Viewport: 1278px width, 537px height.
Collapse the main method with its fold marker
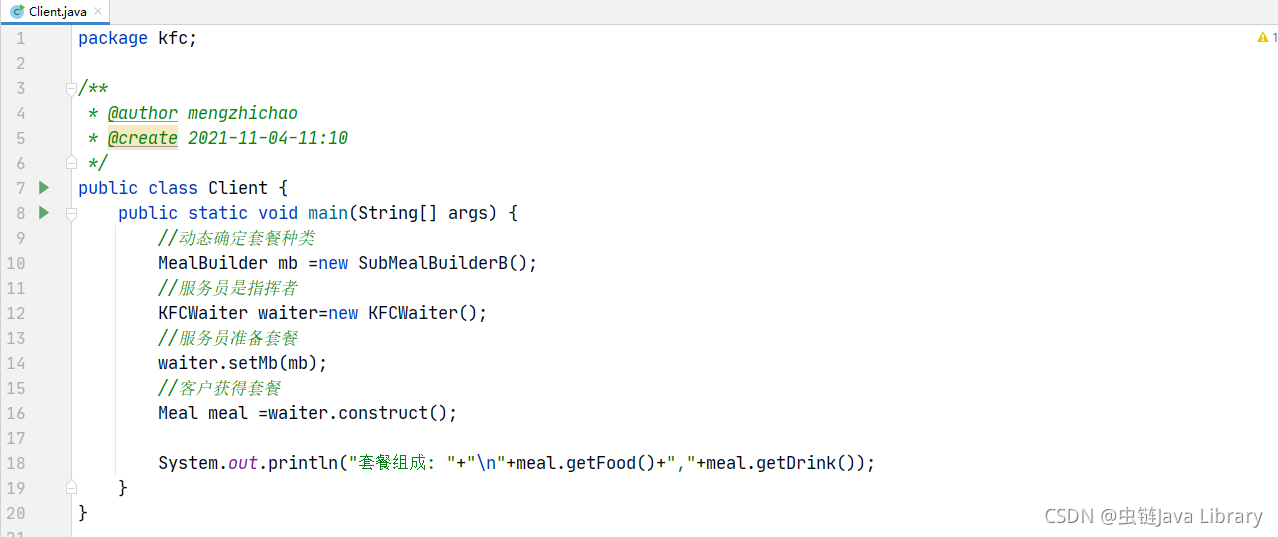(x=71, y=213)
